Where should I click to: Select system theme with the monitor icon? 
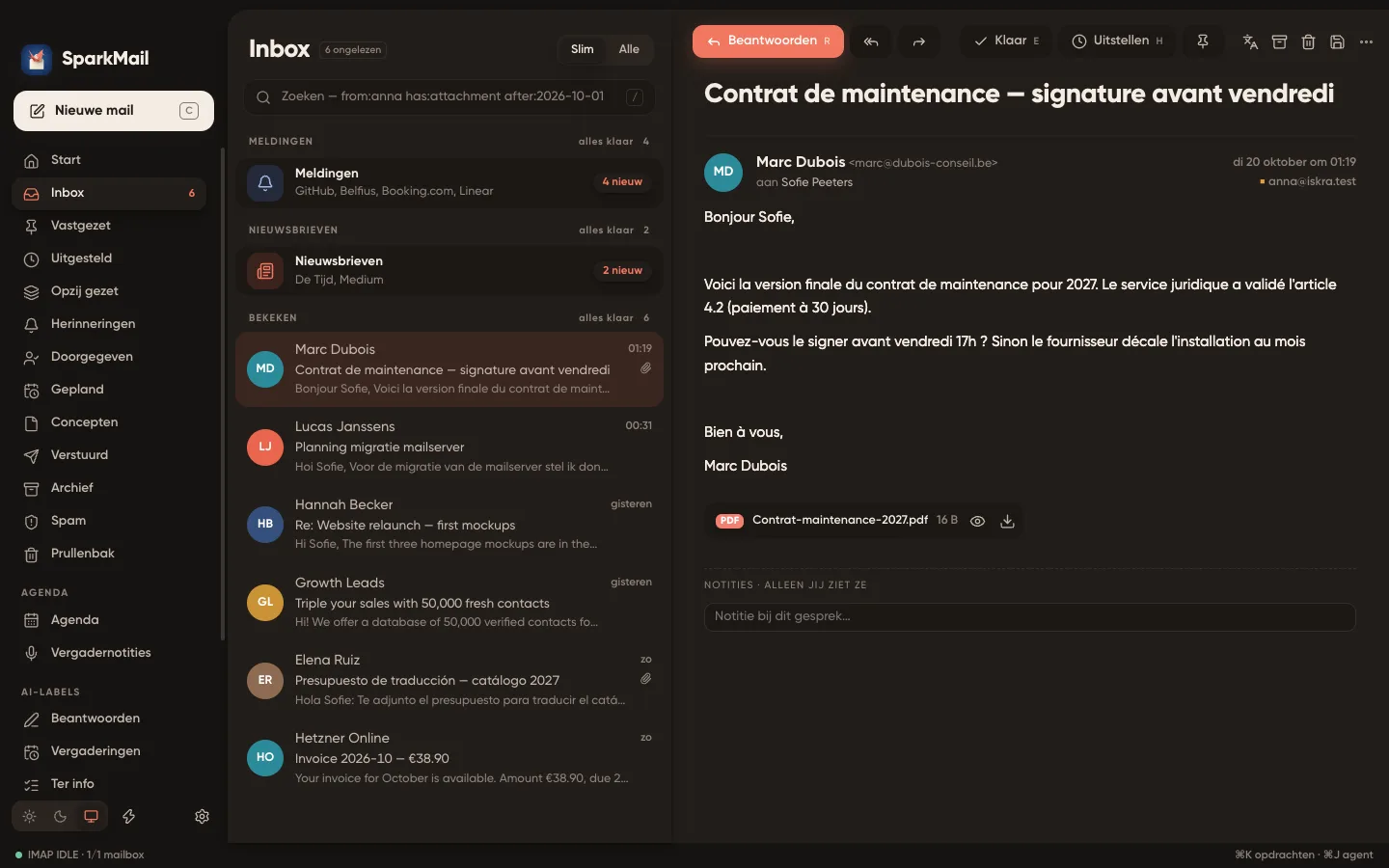[92, 816]
